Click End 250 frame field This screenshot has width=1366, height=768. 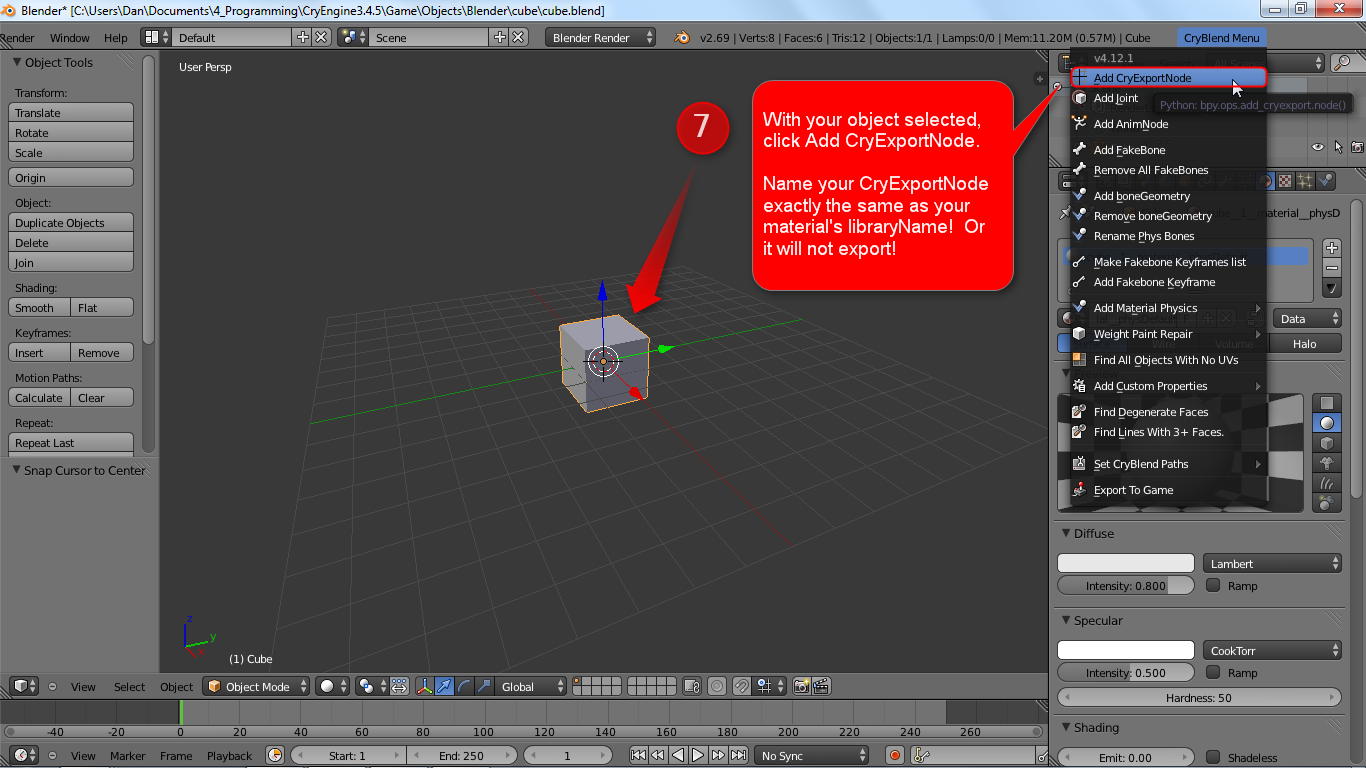pos(460,756)
